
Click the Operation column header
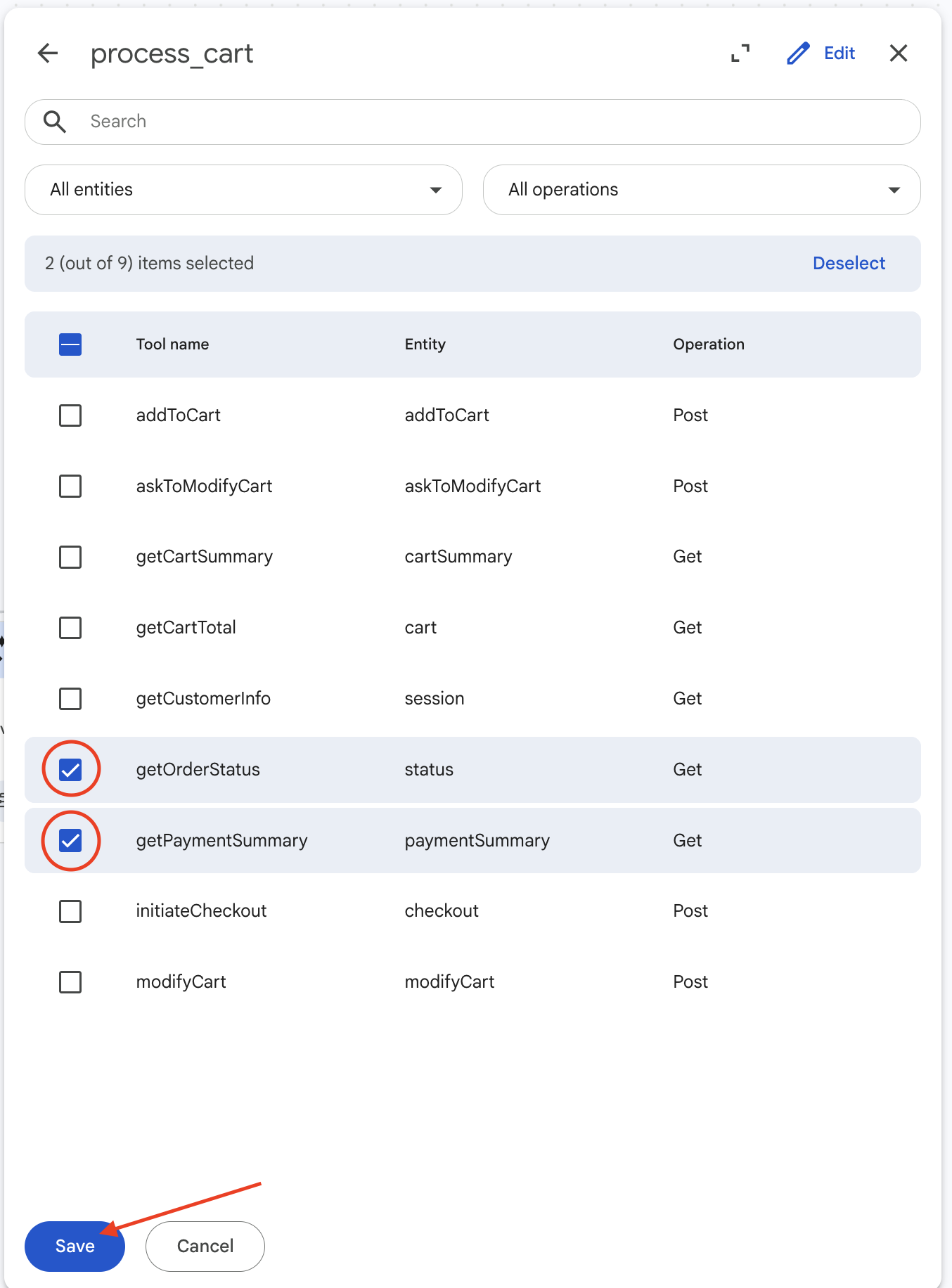(709, 344)
